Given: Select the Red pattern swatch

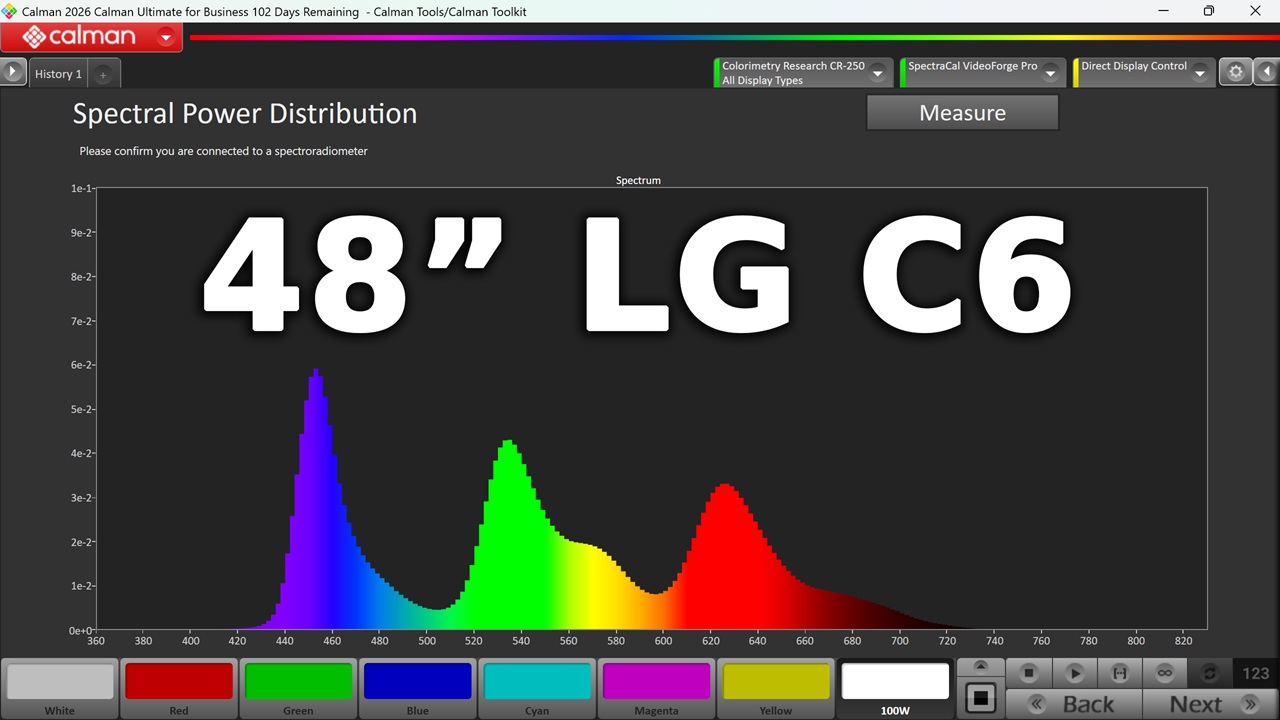Looking at the screenshot, I should [x=179, y=689].
